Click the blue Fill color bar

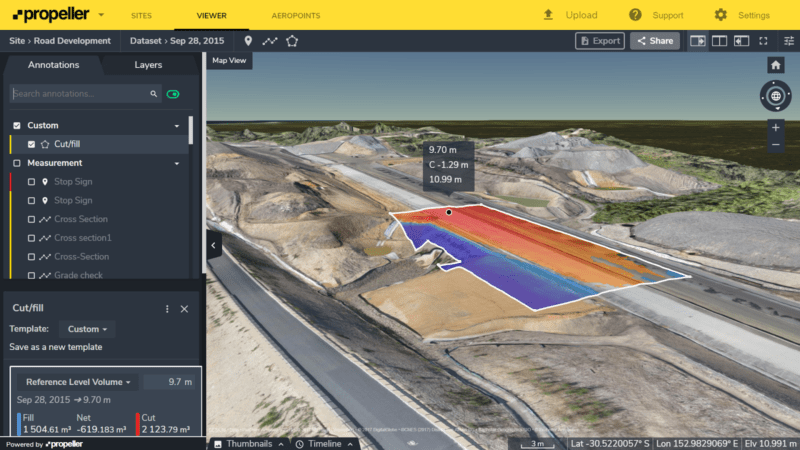point(19,424)
